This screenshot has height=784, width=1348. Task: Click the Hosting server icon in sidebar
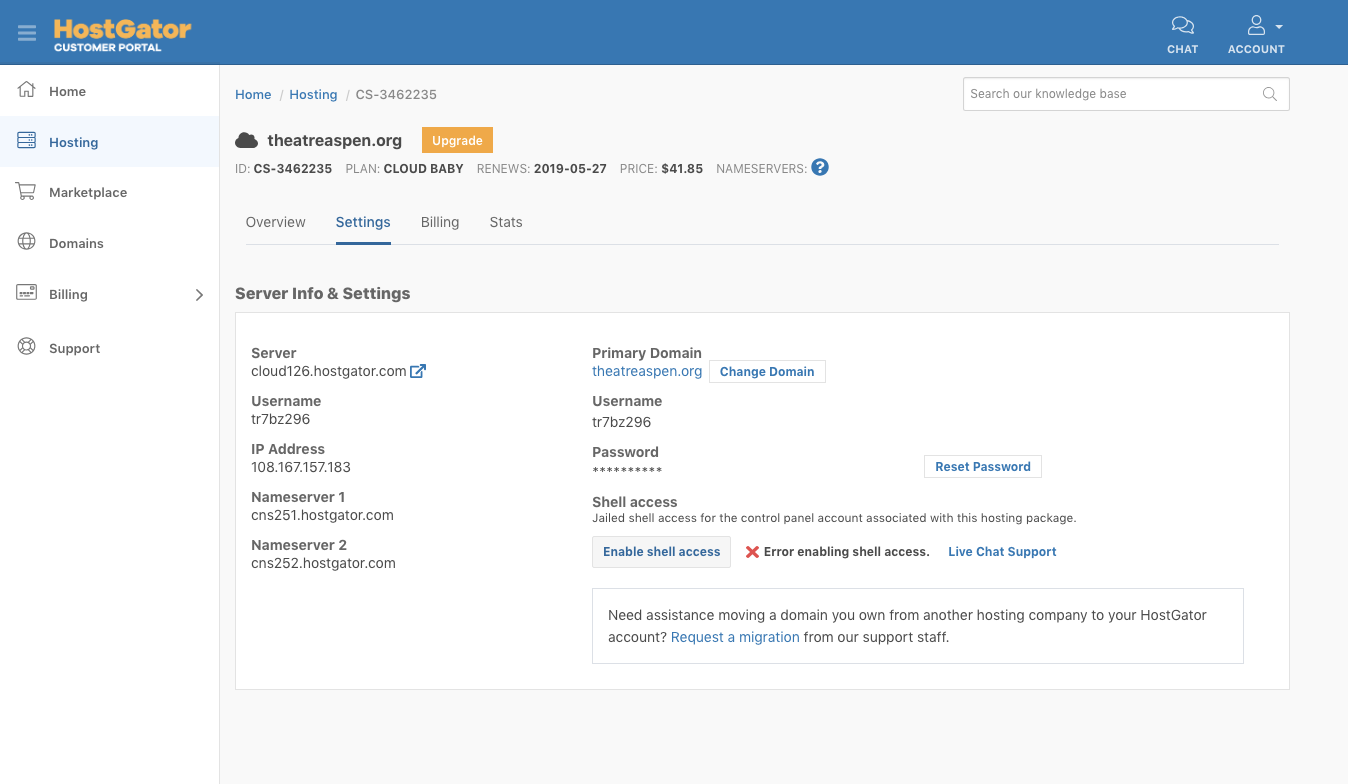[27, 141]
